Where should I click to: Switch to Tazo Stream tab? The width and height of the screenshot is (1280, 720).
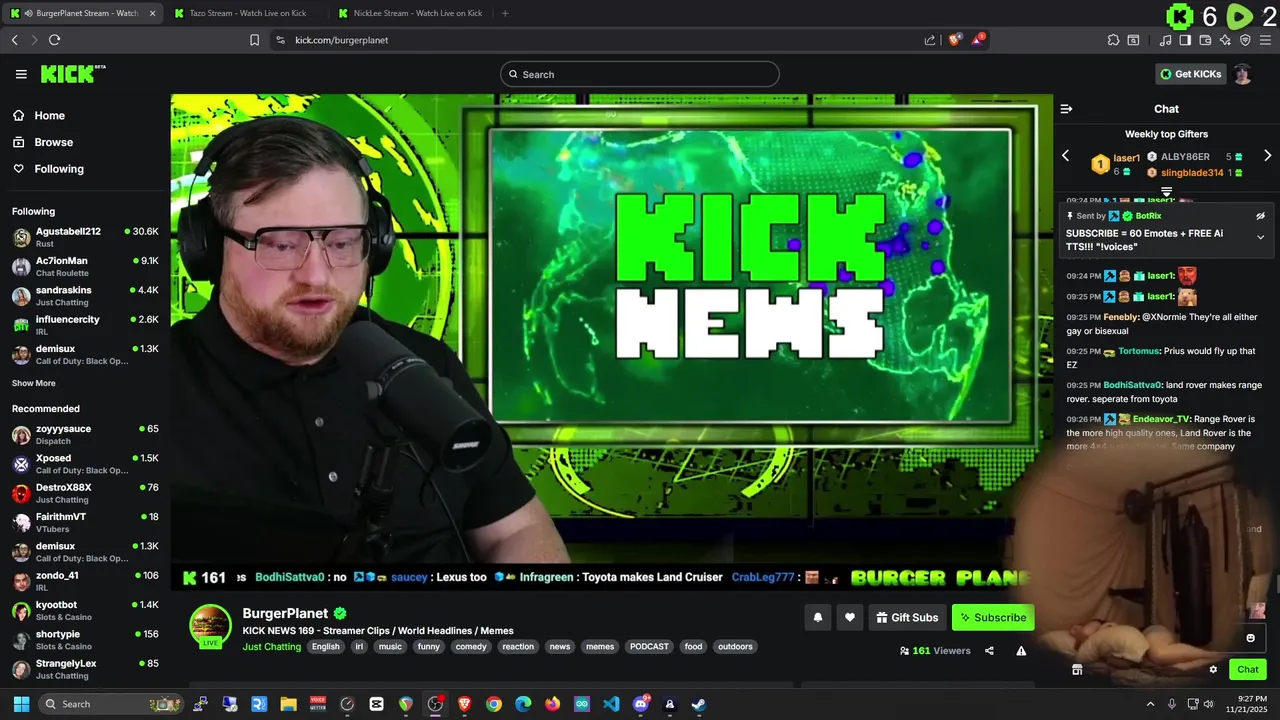point(247,13)
